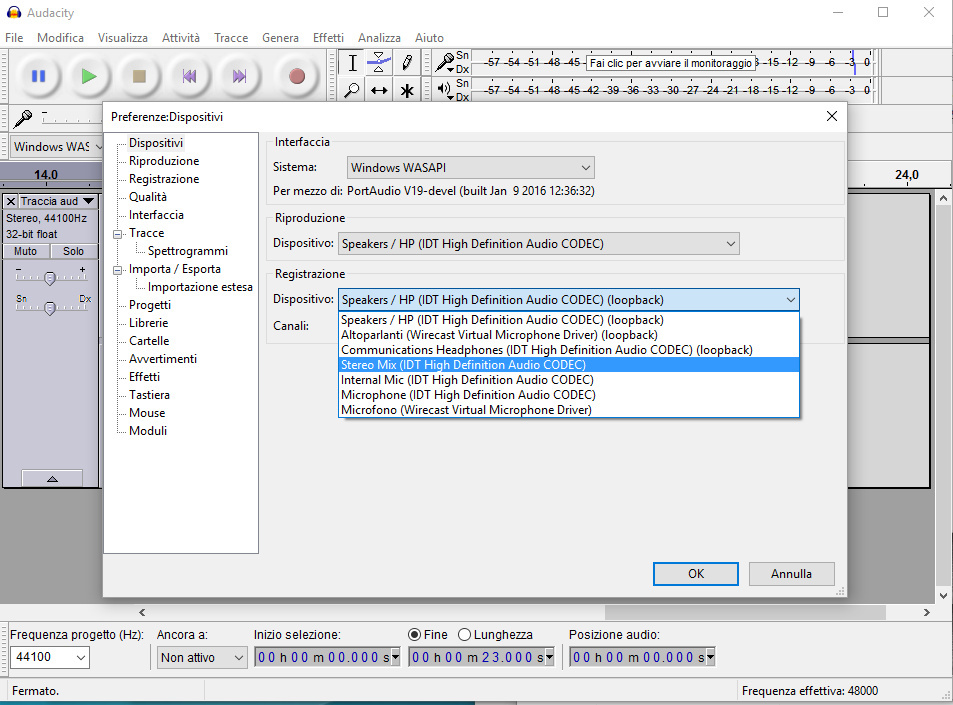Select the Zoom magnifier tool
Screen dimensions: 953x705
352,90
